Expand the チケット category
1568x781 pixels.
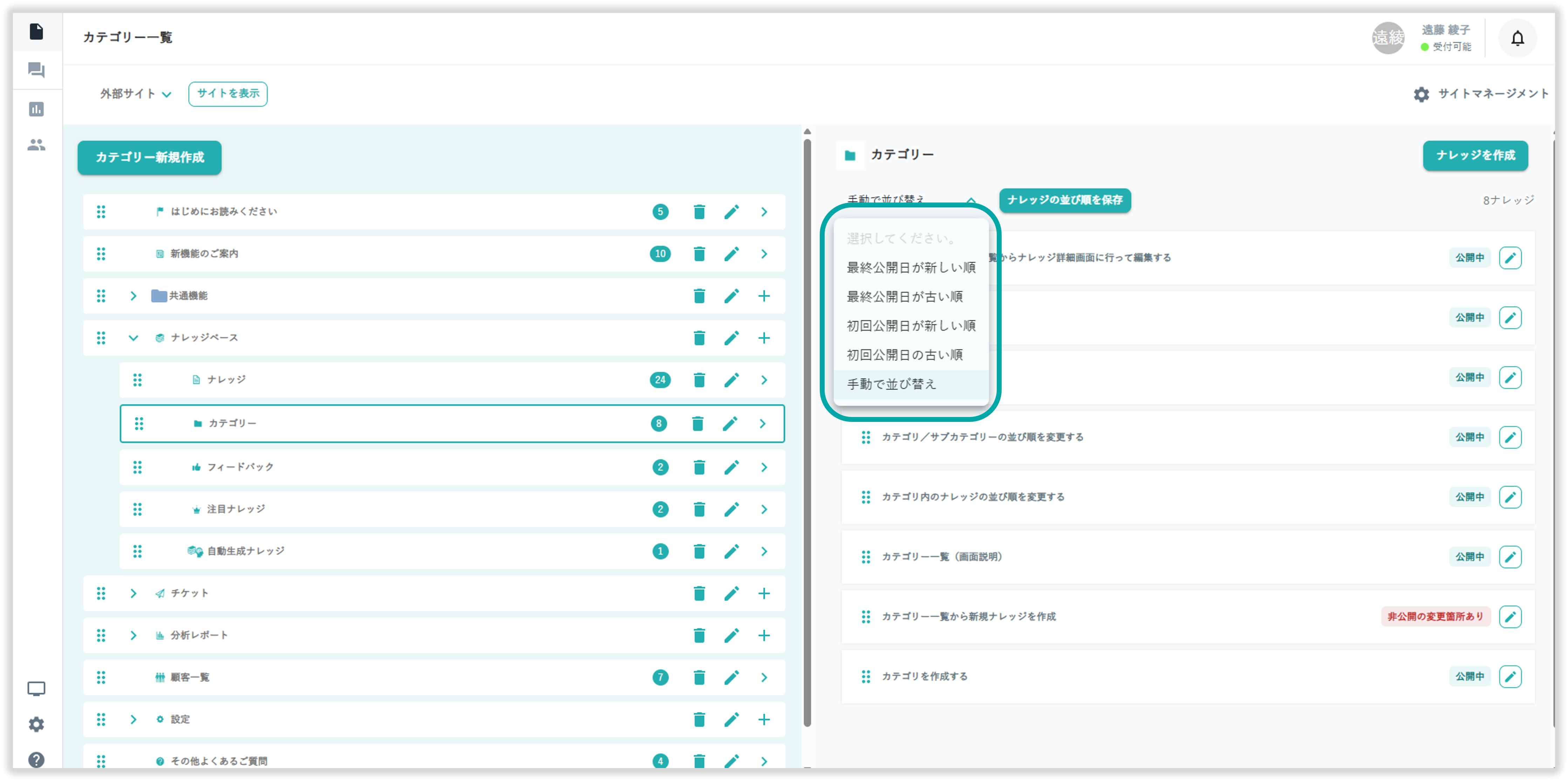[133, 594]
